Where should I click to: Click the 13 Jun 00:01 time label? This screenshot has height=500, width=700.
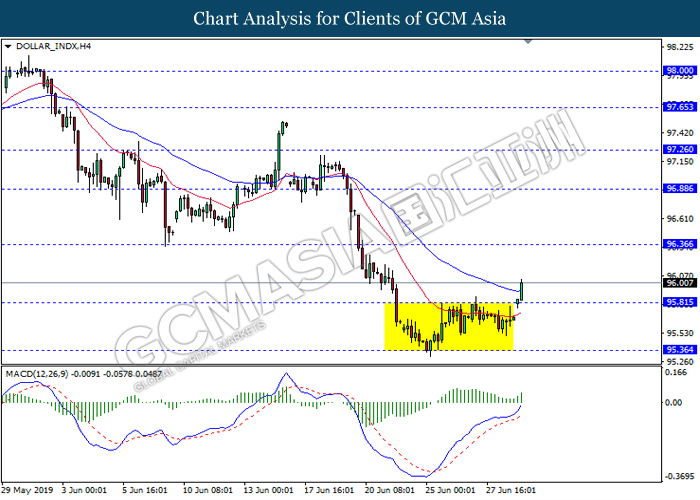(268, 490)
